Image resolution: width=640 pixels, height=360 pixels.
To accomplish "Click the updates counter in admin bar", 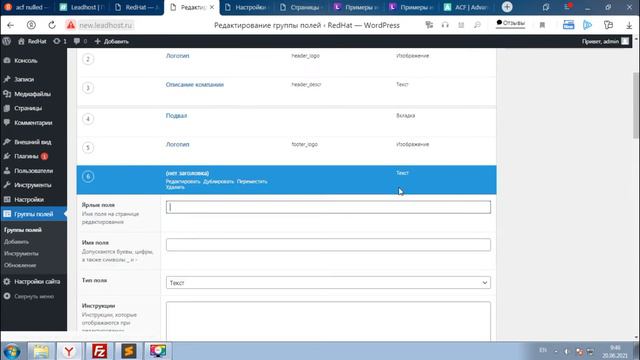I will point(60,41).
